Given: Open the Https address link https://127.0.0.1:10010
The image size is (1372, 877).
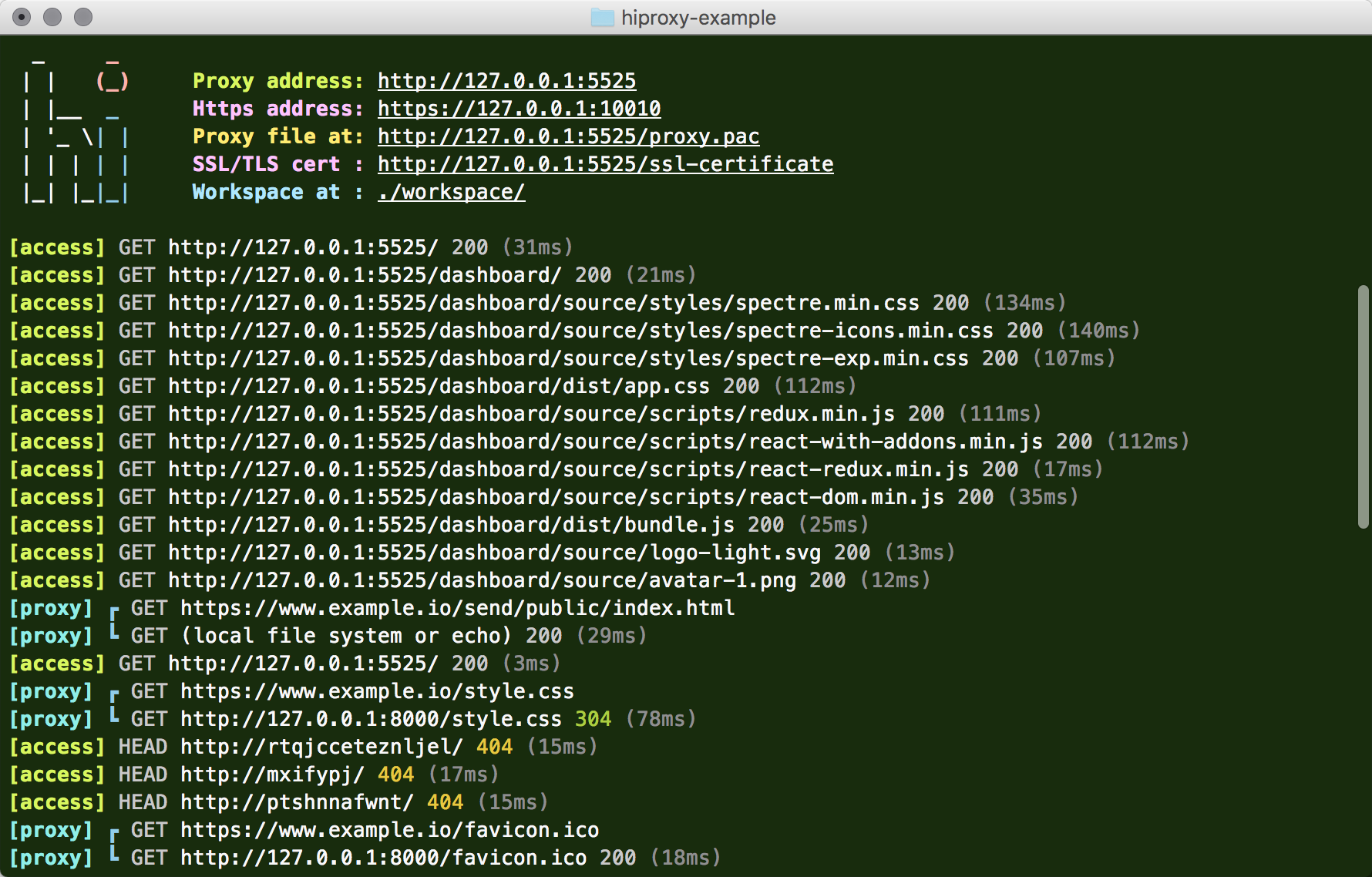Looking at the screenshot, I should click(x=519, y=109).
